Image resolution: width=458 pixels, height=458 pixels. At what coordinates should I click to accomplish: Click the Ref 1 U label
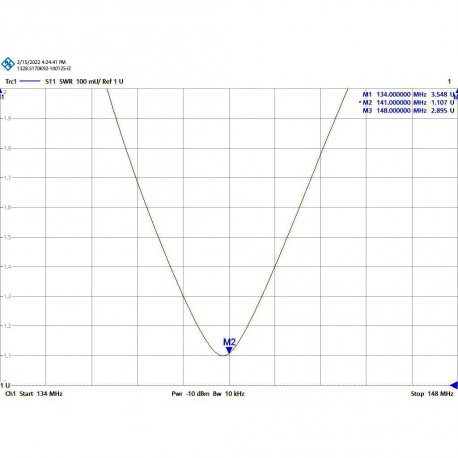(x=113, y=81)
